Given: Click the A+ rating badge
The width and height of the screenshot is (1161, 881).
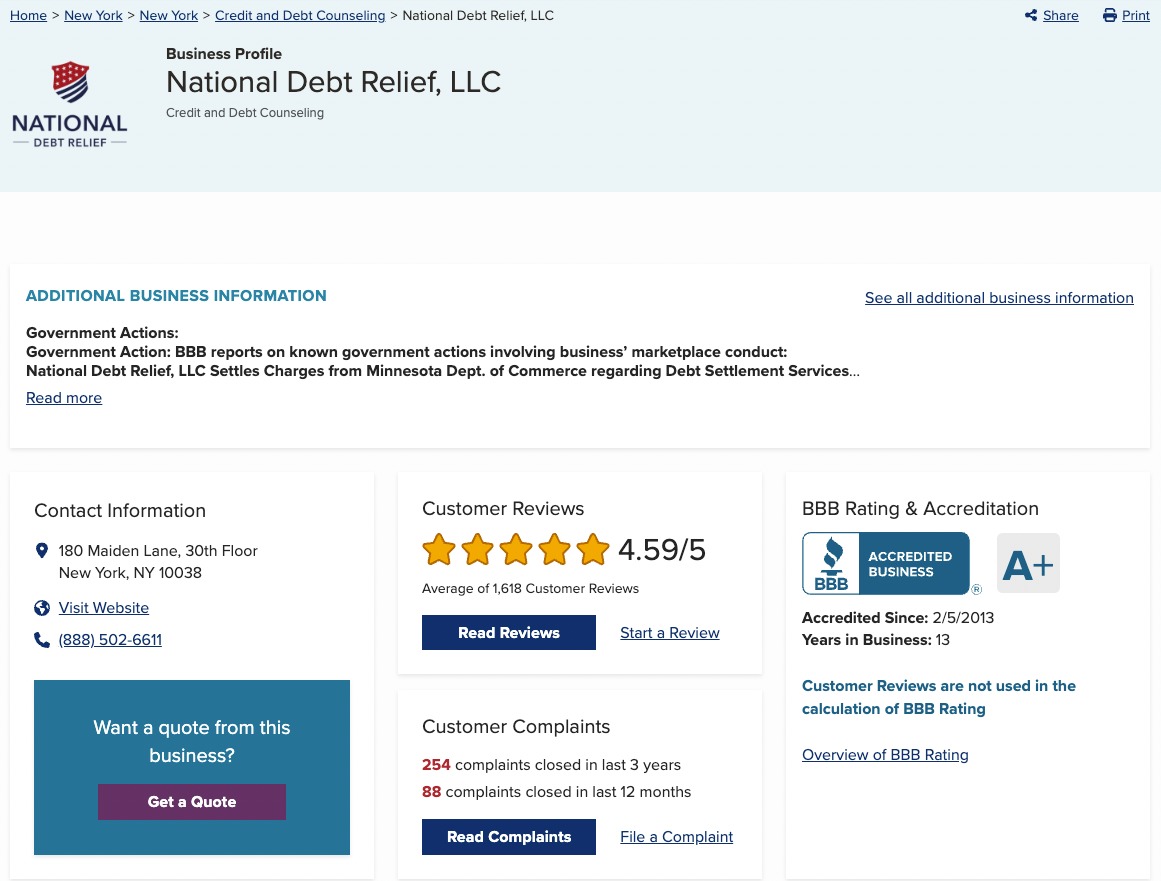Looking at the screenshot, I should pos(1028,563).
